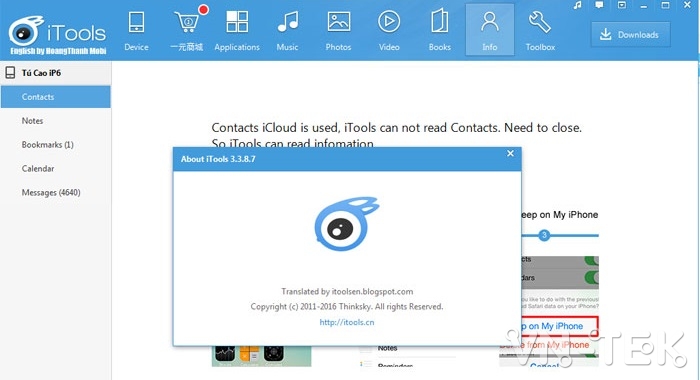Click 'Translated by itoolsen.blogspot.com' text
The image size is (700, 380).
click(347, 292)
